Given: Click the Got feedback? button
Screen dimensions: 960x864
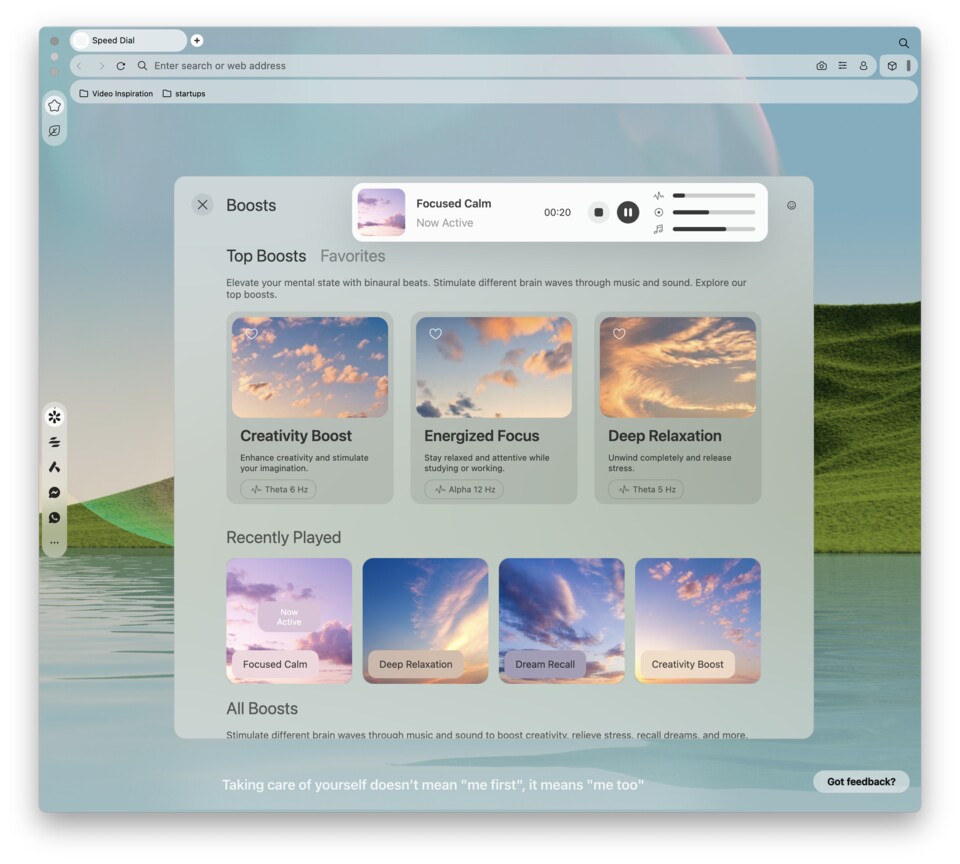Looking at the screenshot, I should (x=860, y=782).
